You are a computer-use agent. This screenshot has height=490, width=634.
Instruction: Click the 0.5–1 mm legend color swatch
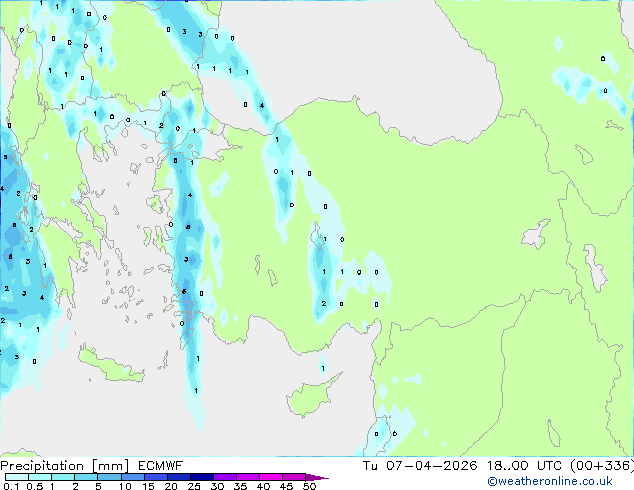[40, 477]
